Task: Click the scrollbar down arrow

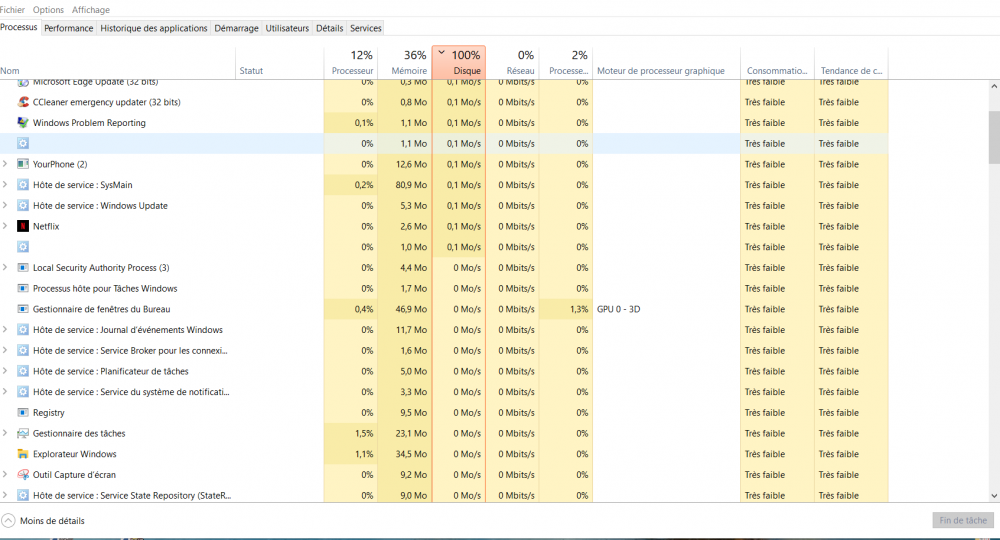Action: click(x=994, y=496)
